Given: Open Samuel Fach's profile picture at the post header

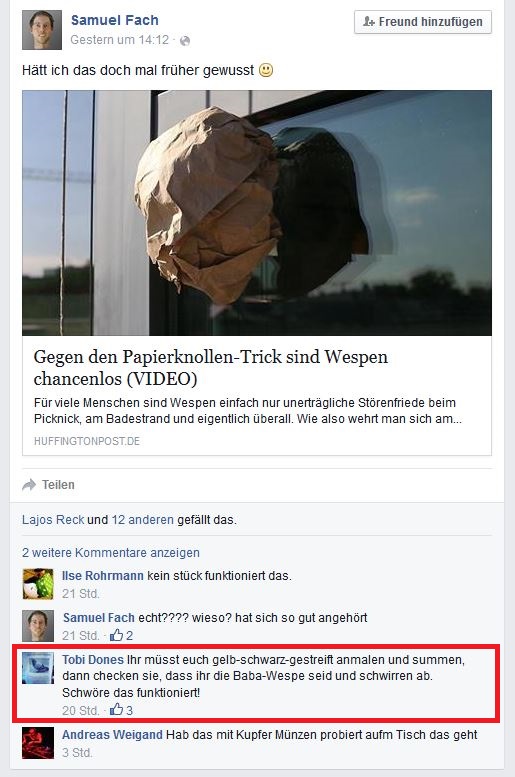Looking at the screenshot, I should [42, 30].
